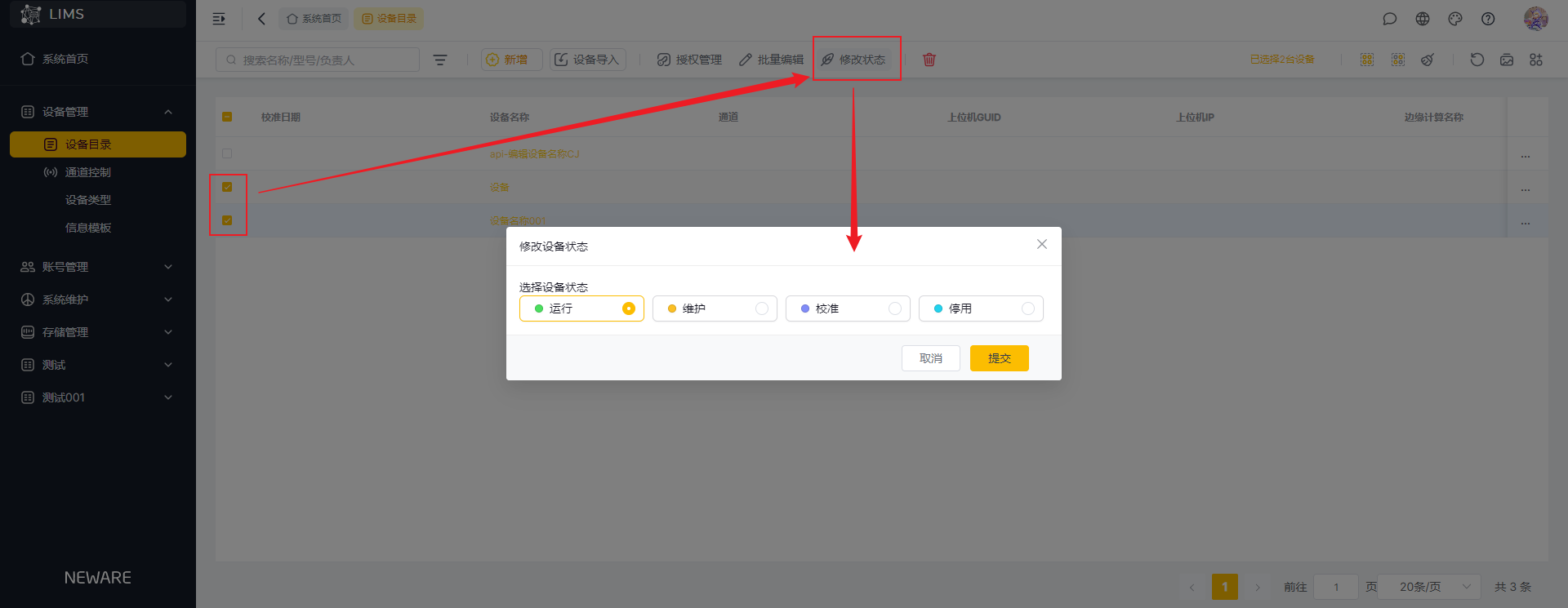Screen dimensions: 1568x608
Task: Uncheck the checkbox for row 设备
Action: tap(227, 187)
